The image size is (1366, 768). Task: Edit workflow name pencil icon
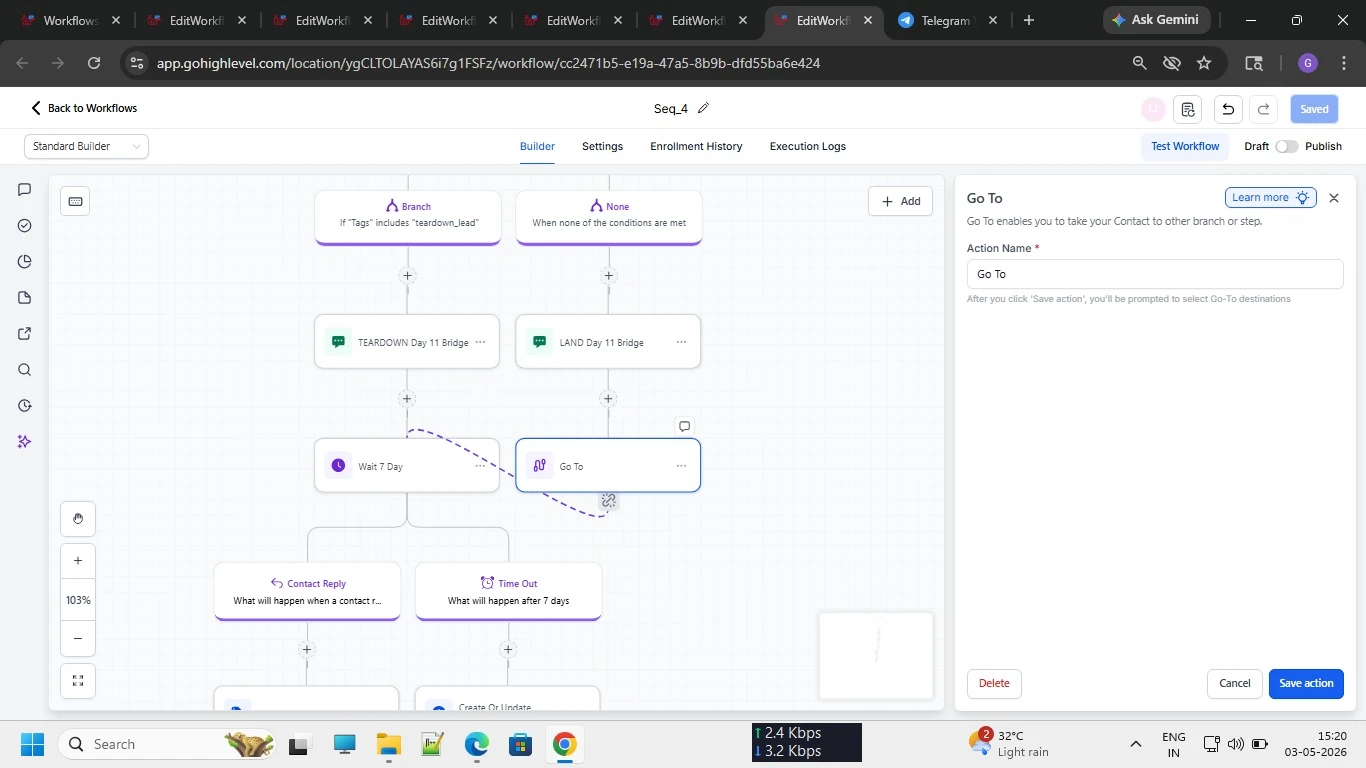click(703, 108)
